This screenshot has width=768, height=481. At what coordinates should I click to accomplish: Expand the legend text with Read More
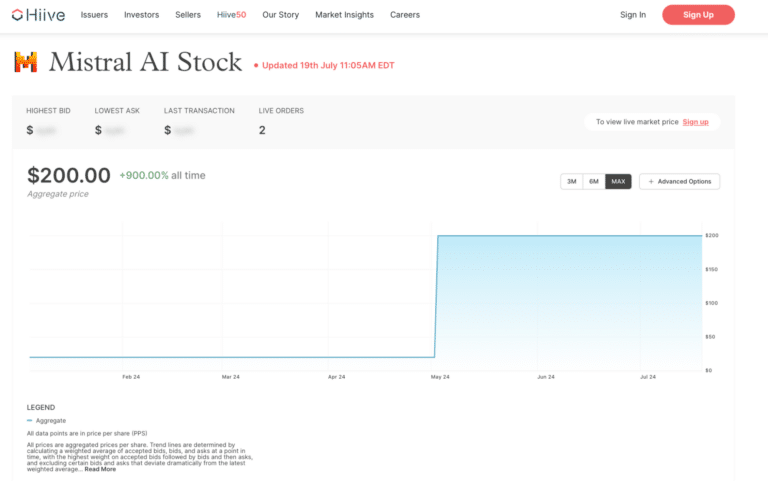100,469
